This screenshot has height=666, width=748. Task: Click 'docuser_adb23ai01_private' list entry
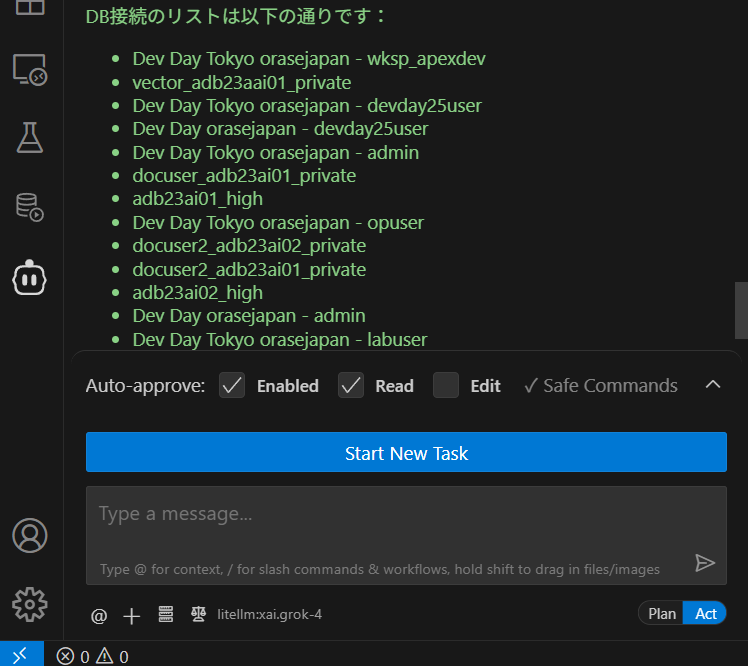[x=244, y=176]
